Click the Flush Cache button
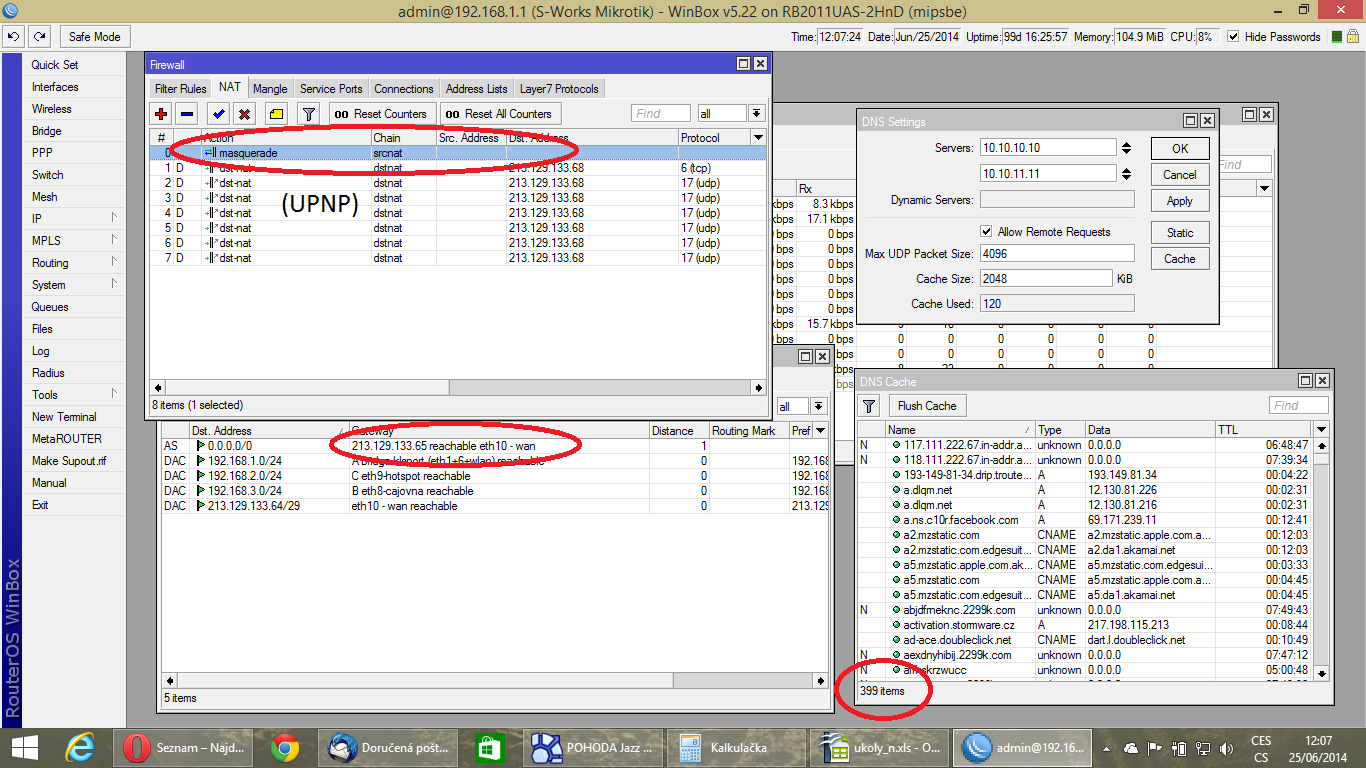The width and height of the screenshot is (1366, 768). point(927,406)
